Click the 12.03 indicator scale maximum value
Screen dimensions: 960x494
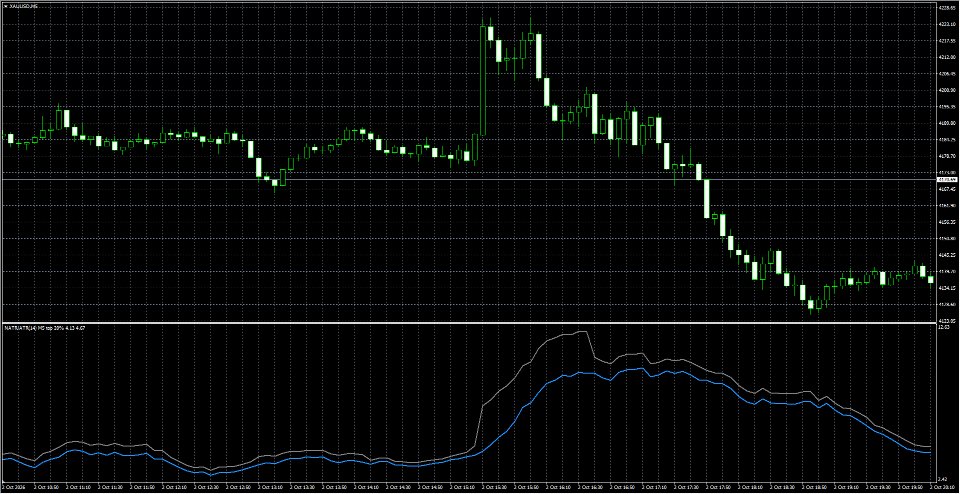tap(943, 329)
